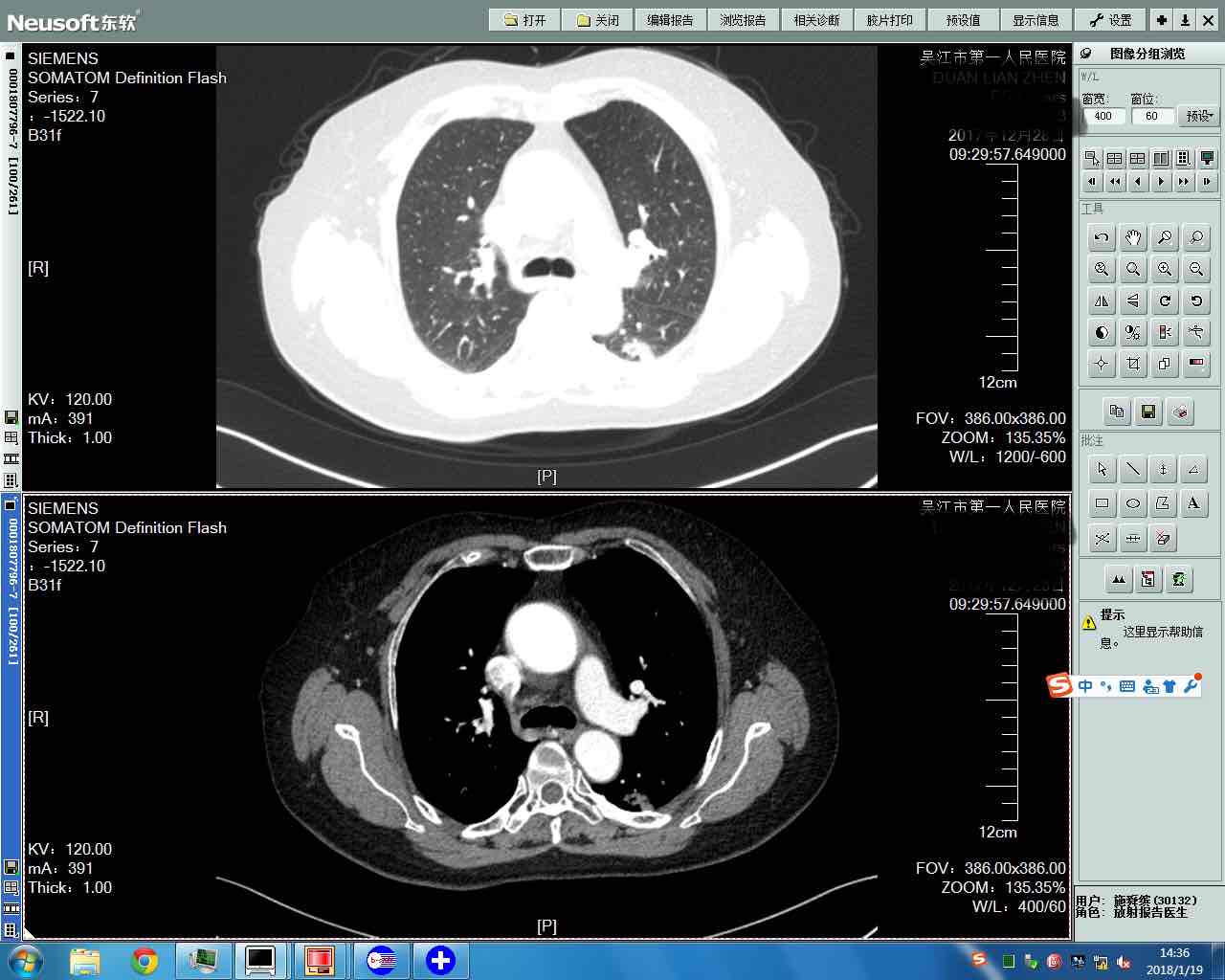Open Windows Start menu
The image size is (1225, 980).
point(25,961)
